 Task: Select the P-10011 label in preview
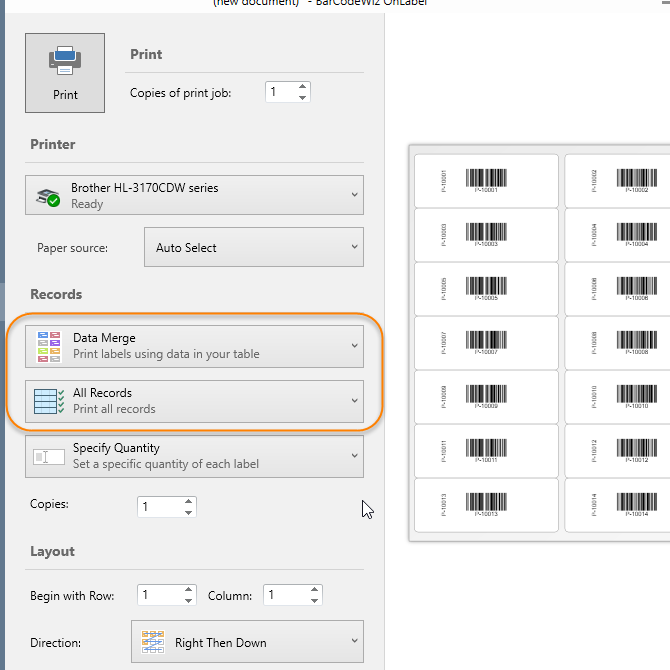tap(486, 451)
